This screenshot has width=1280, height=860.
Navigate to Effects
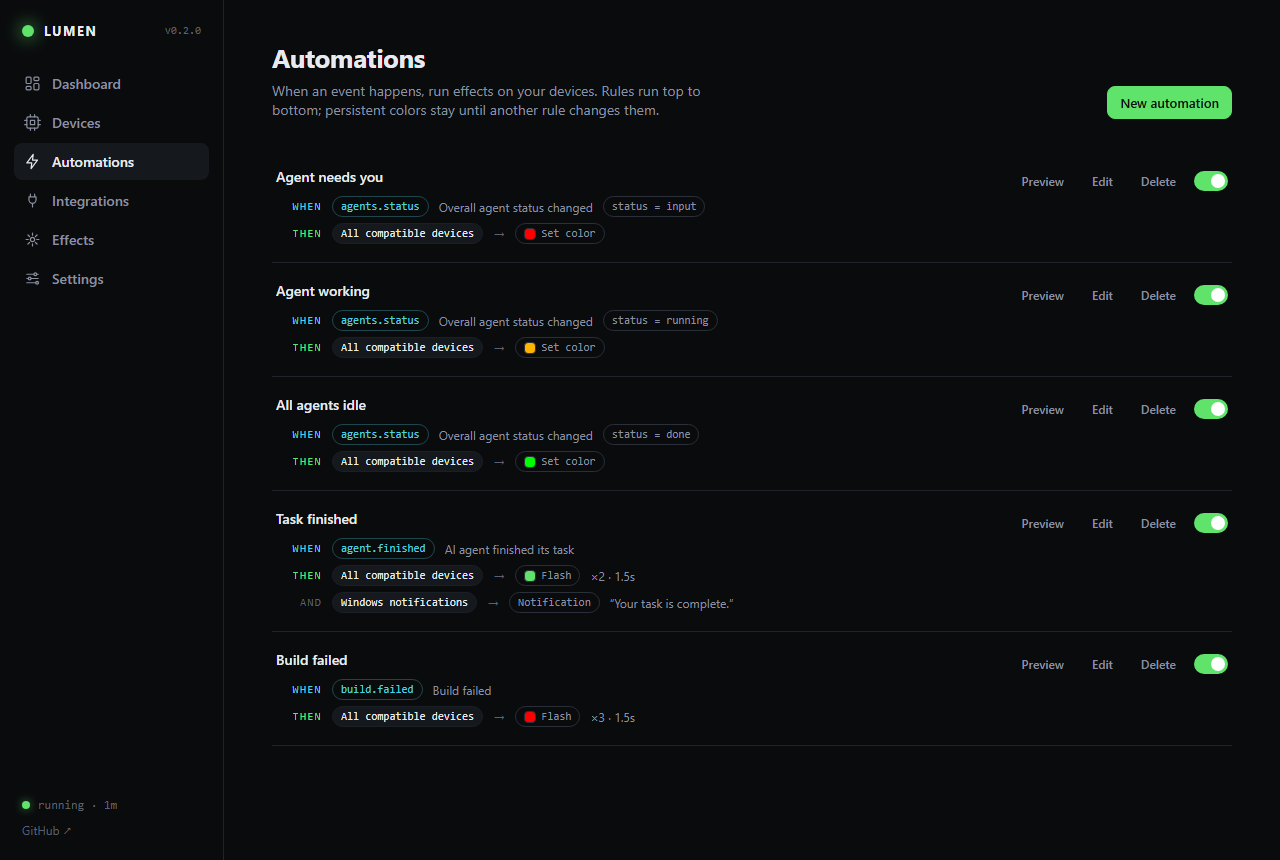pos(111,240)
